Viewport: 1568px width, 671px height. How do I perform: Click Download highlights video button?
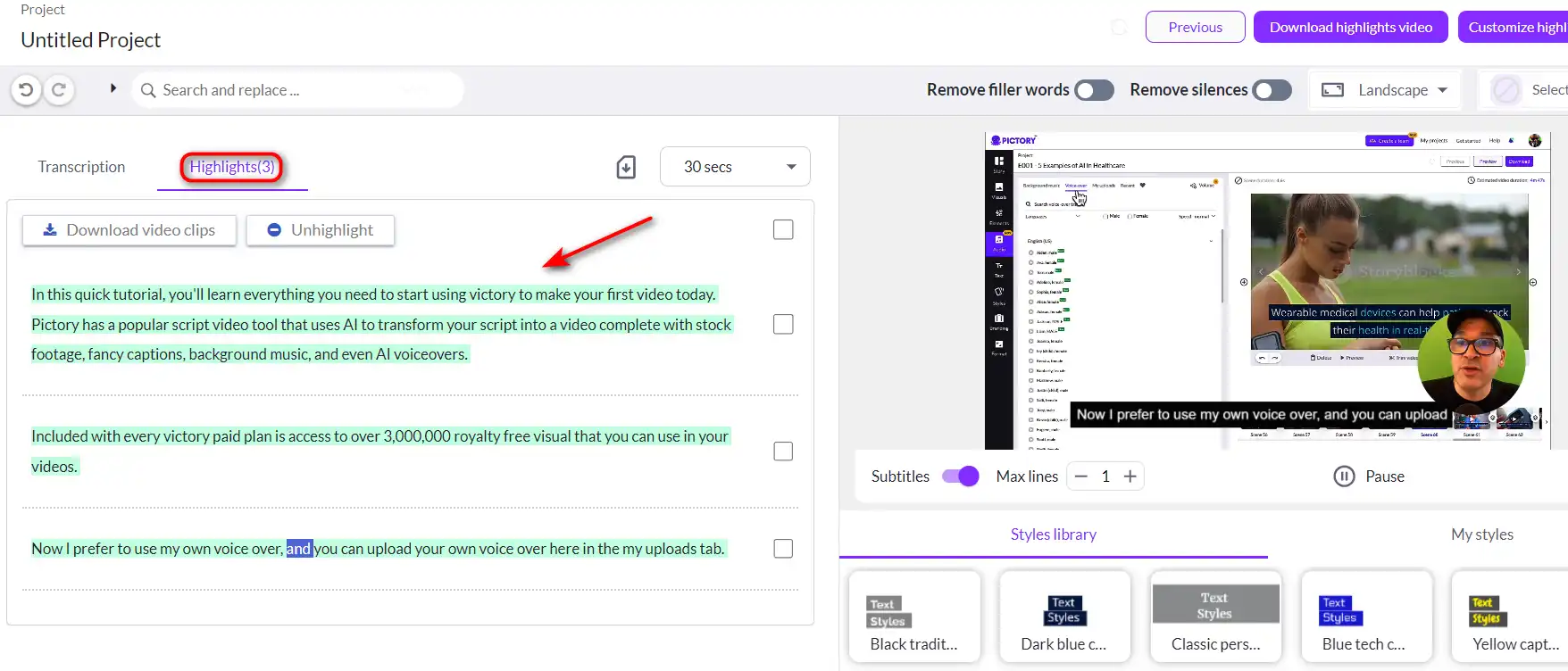1351,27
